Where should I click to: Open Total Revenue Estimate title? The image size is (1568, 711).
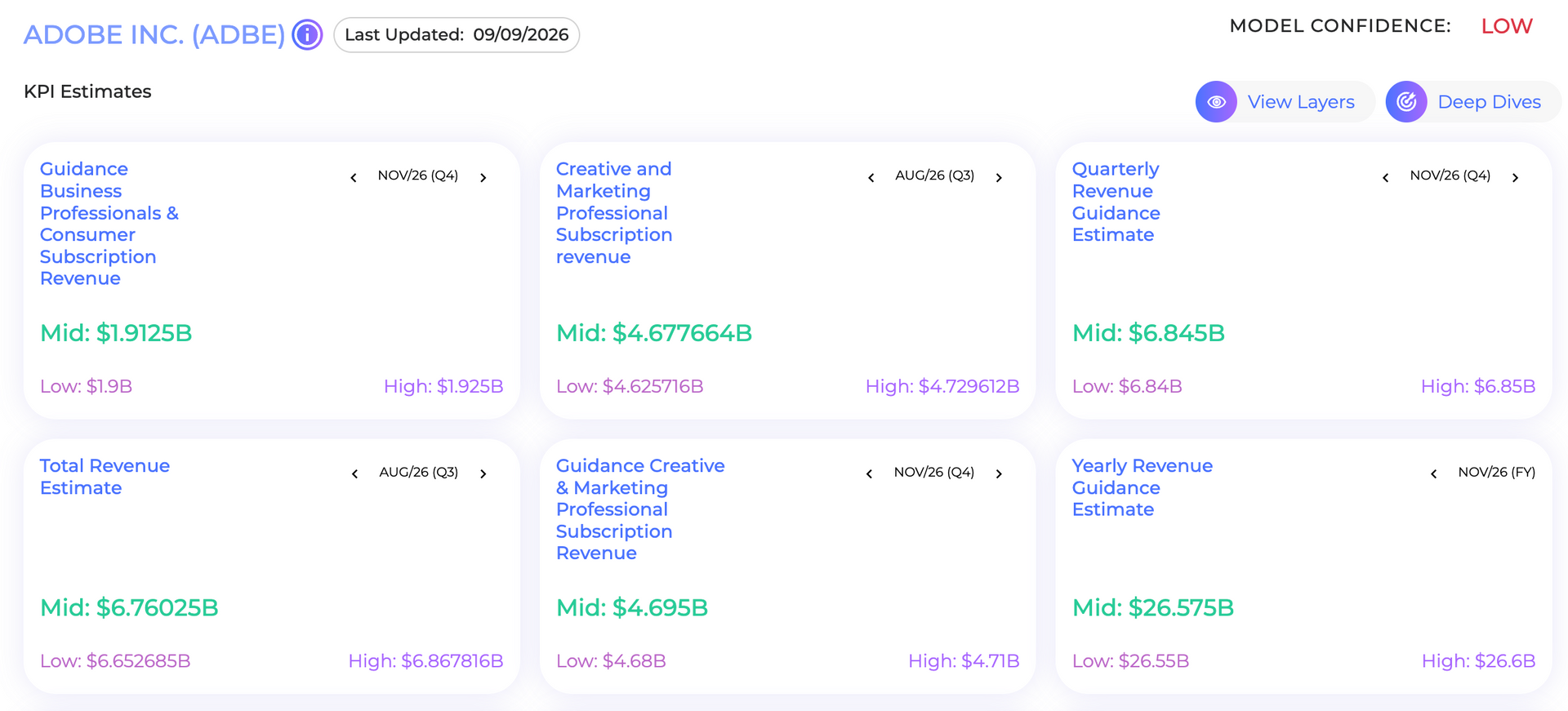105,477
